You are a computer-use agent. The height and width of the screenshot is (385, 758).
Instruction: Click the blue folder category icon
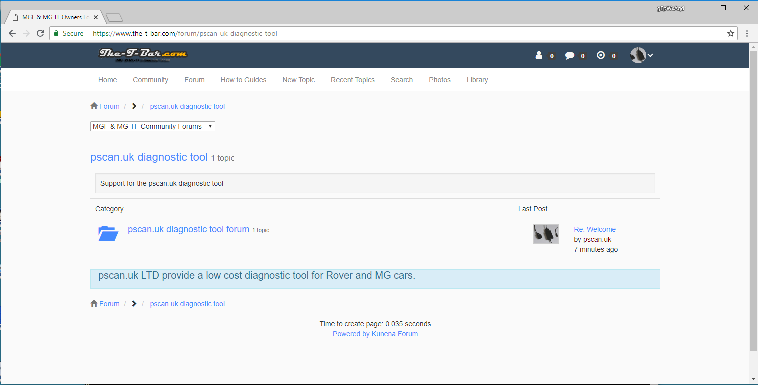coord(108,233)
